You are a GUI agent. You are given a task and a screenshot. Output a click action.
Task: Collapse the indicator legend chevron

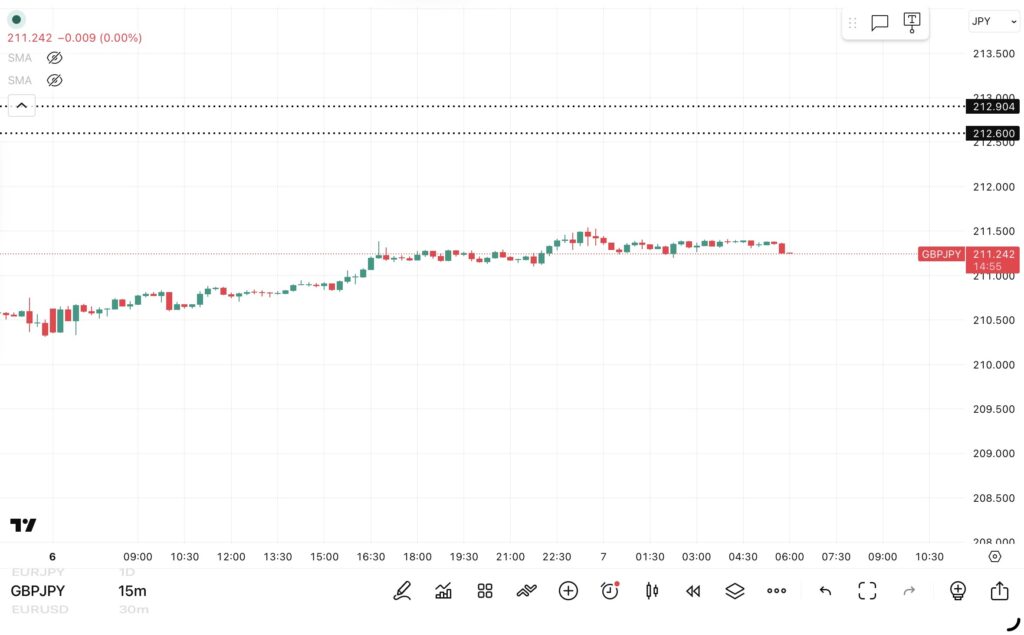[22, 105]
